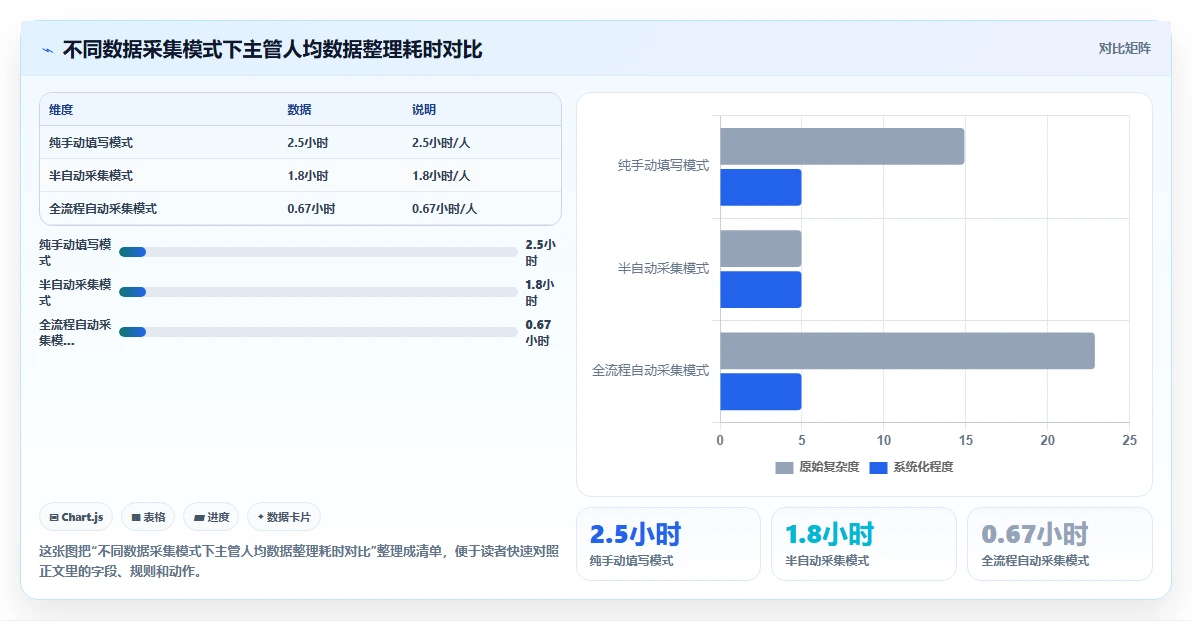Click progress bar for 纯手动填写模式
This screenshot has height=621, width=1192.
(x=318, y=252)
